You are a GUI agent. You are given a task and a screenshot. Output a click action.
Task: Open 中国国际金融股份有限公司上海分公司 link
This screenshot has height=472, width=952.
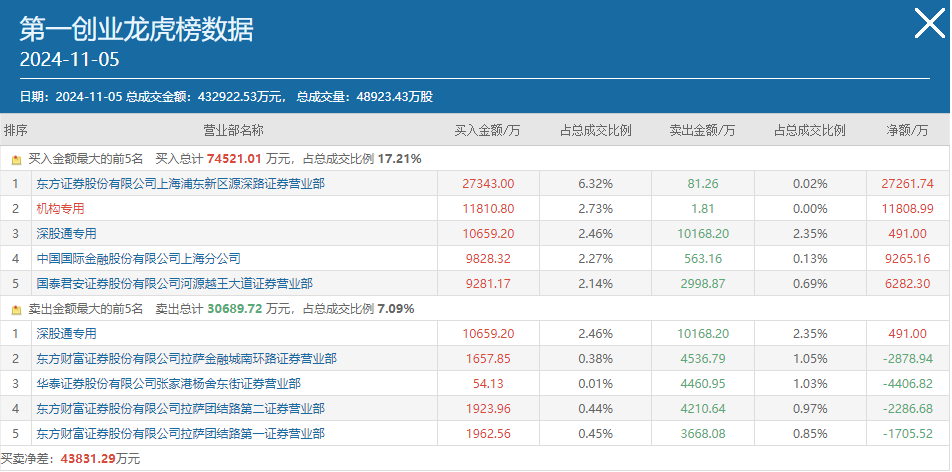coord(138,259)
